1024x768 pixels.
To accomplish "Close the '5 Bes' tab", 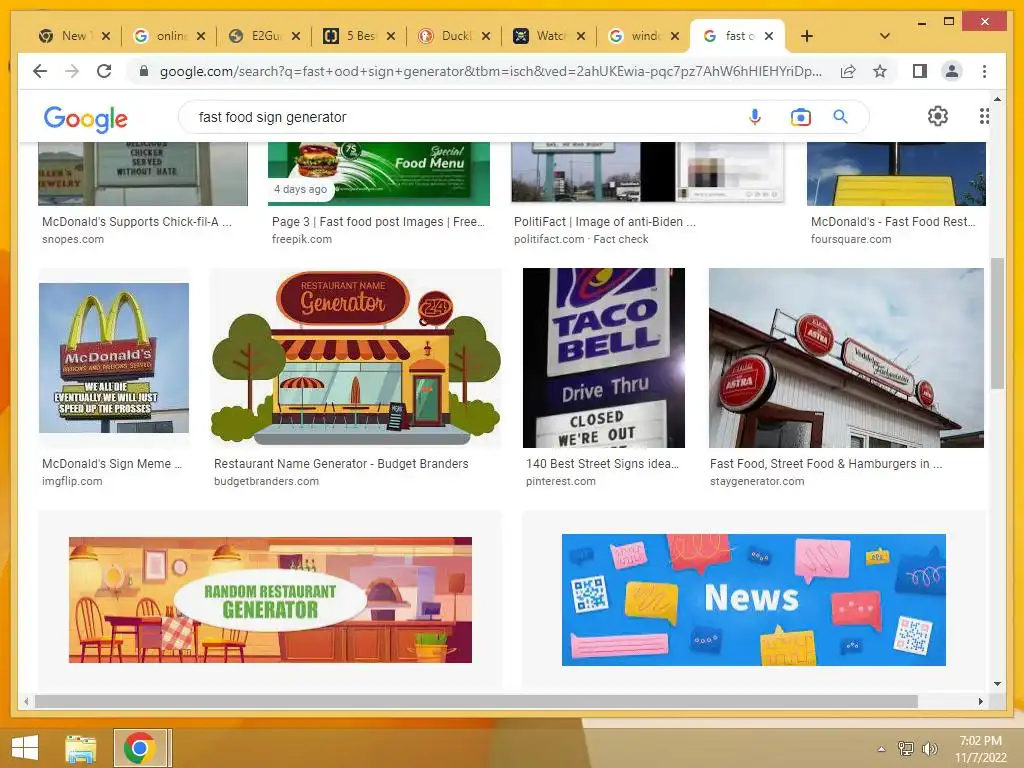I will tap(391, 36).
